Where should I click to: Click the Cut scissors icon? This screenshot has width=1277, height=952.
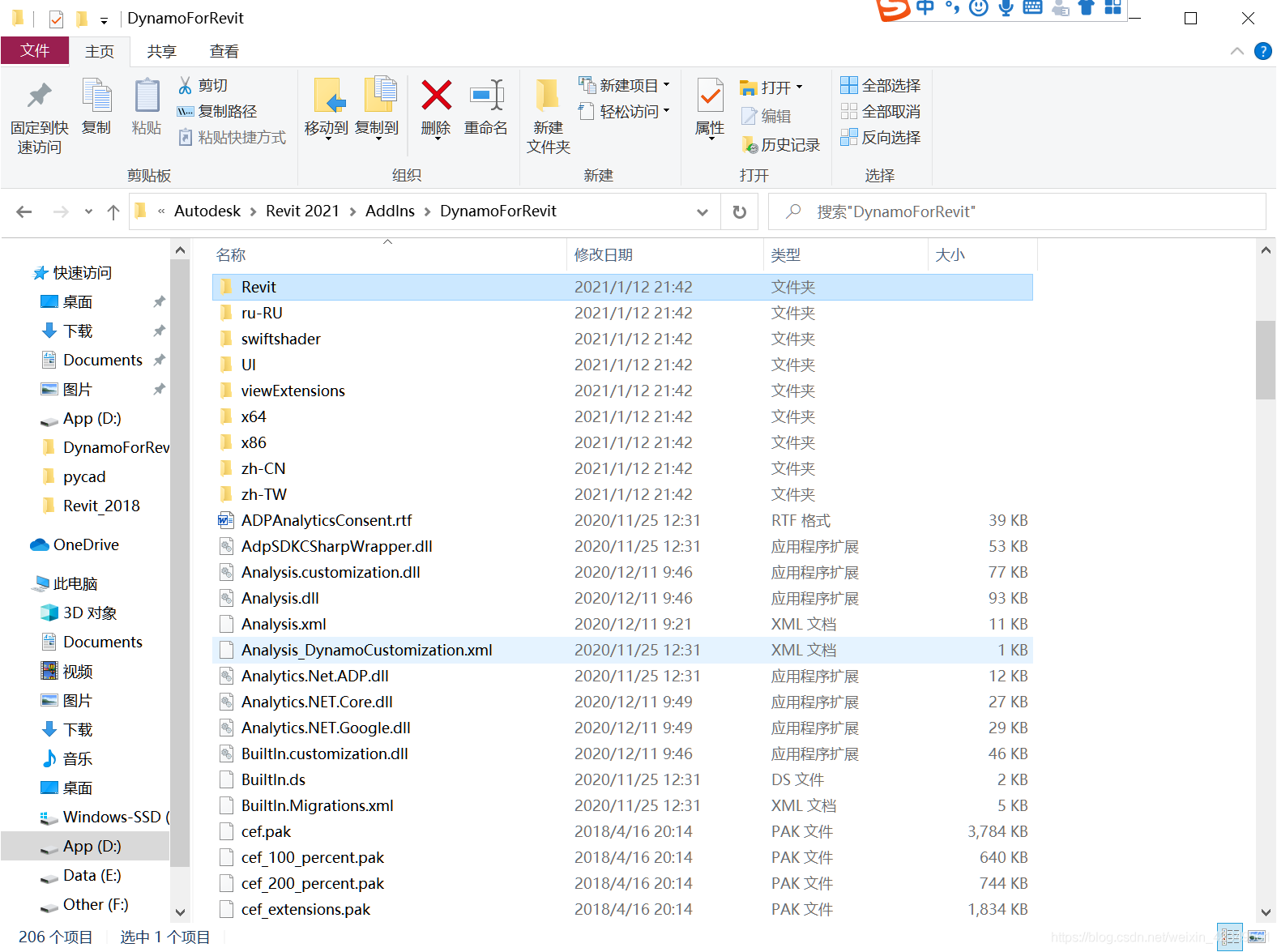(186, 85)
